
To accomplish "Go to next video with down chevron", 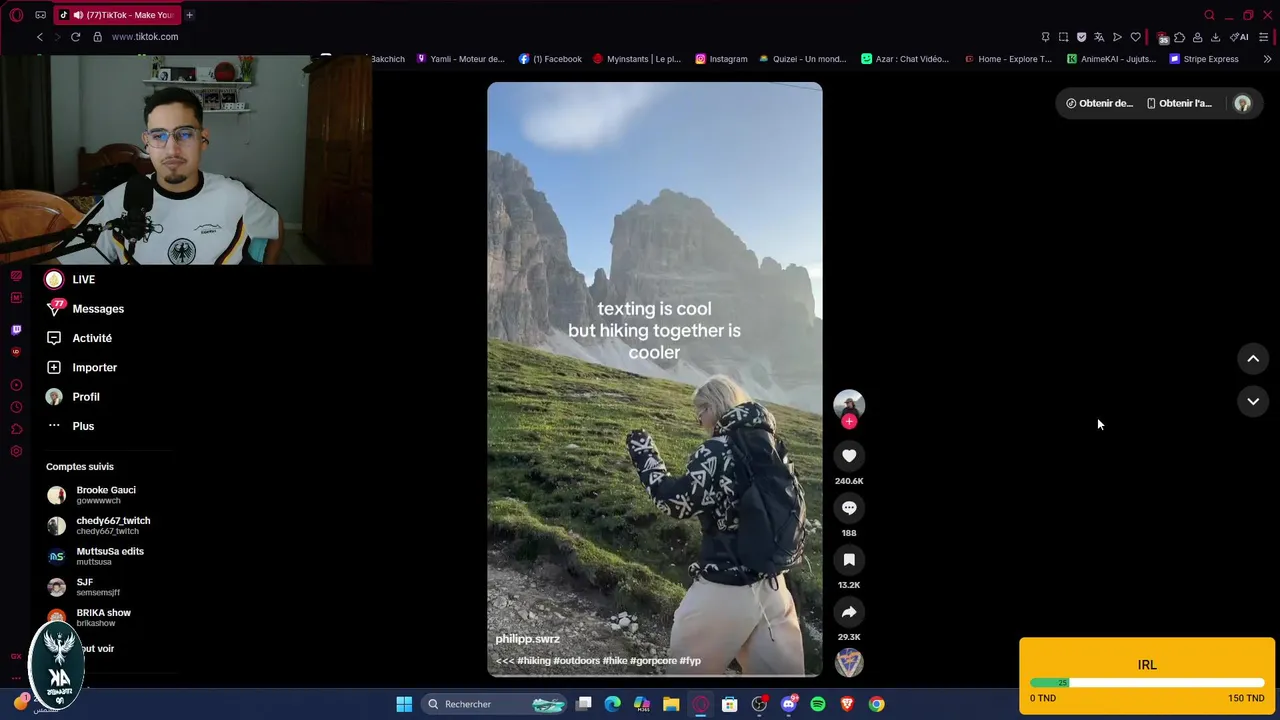I will (x=1253, y=401).
